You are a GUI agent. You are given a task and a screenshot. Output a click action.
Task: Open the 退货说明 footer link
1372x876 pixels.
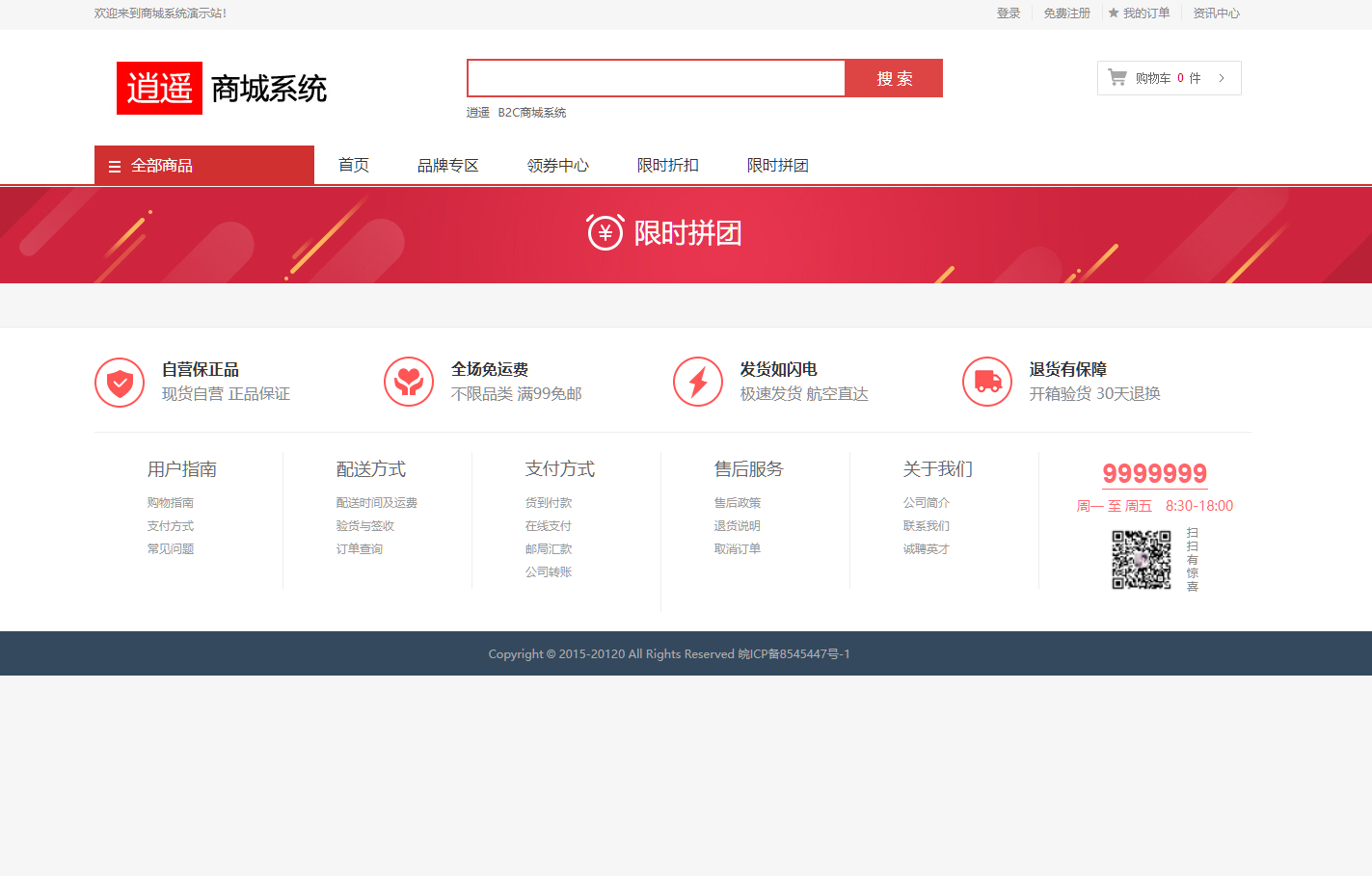click(738, 526)
